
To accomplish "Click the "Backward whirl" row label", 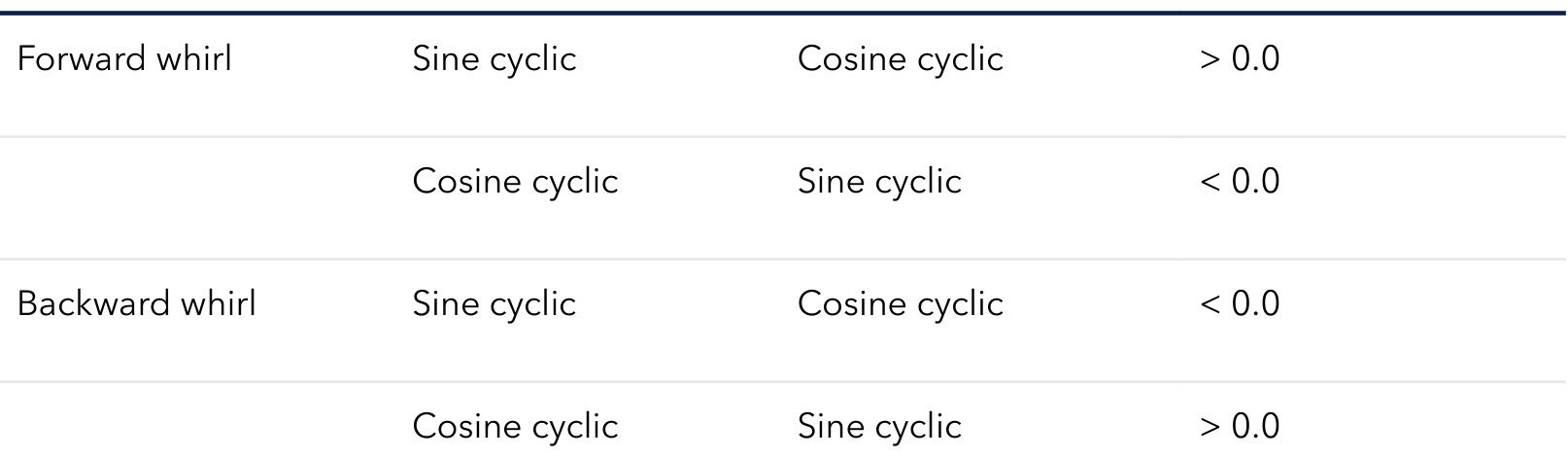I will coord(136,304).
